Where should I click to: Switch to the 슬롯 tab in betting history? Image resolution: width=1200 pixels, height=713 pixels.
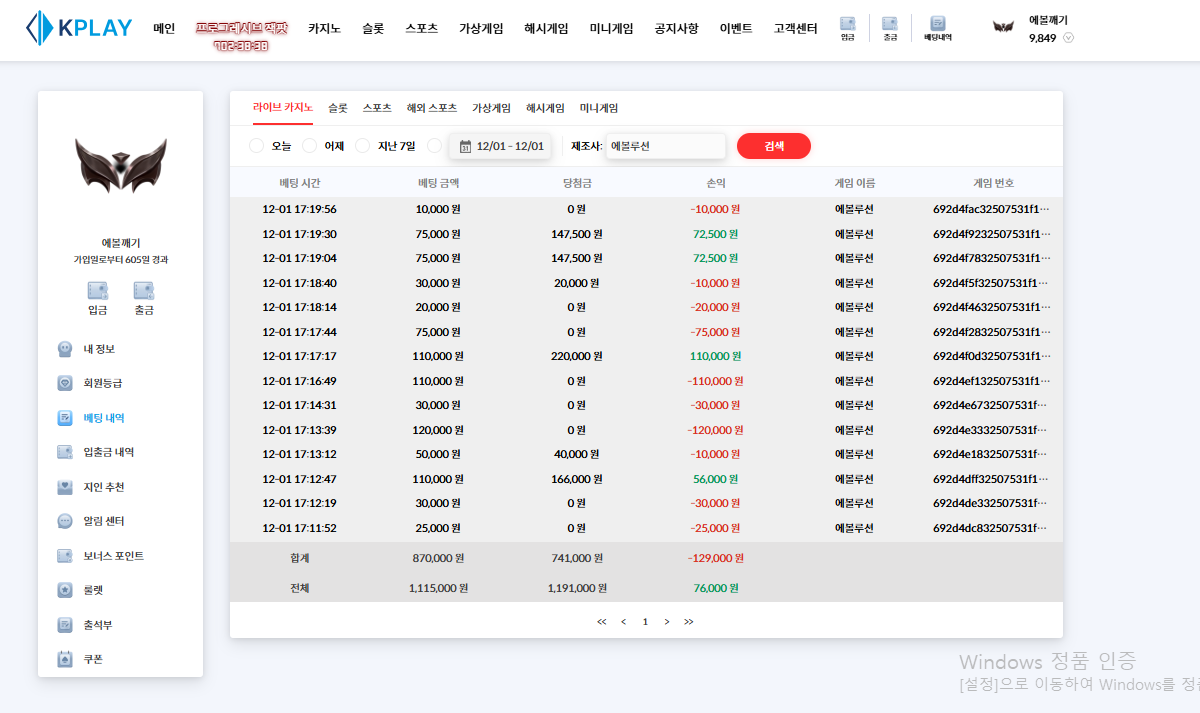(x=338, y=108)
